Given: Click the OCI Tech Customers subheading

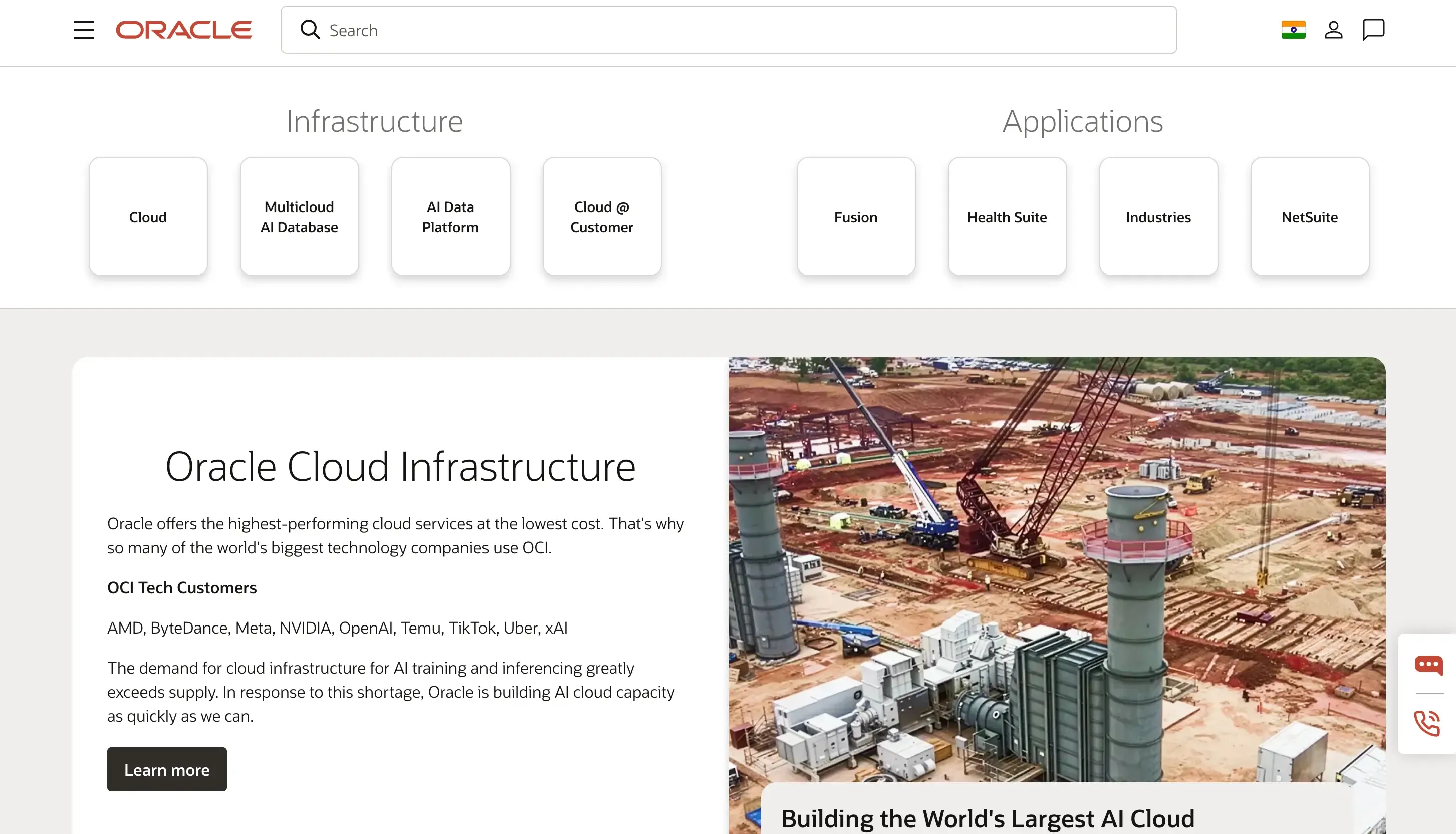Looking at the screenshot, I should (181, 588).
